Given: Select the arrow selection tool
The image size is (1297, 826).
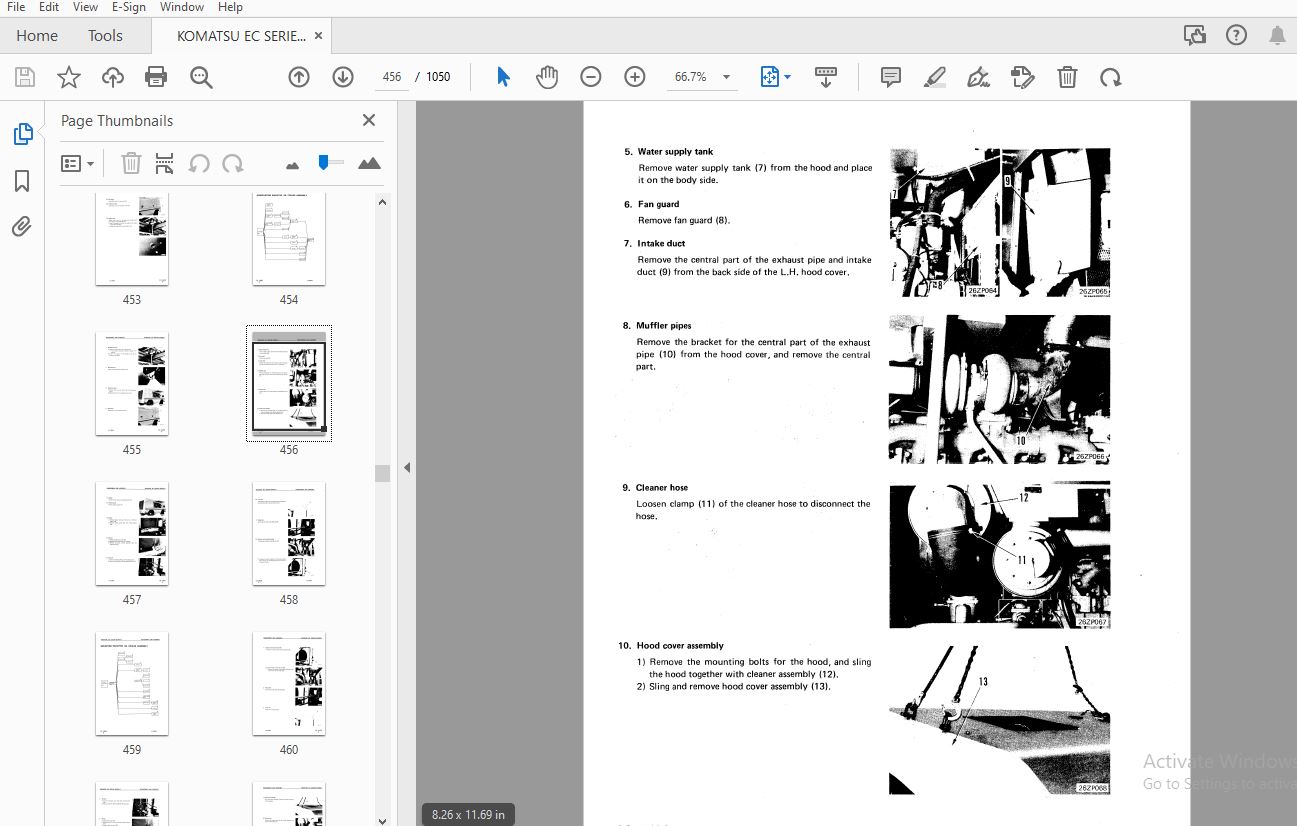Looking at the screenshot, I should [503, 77].
